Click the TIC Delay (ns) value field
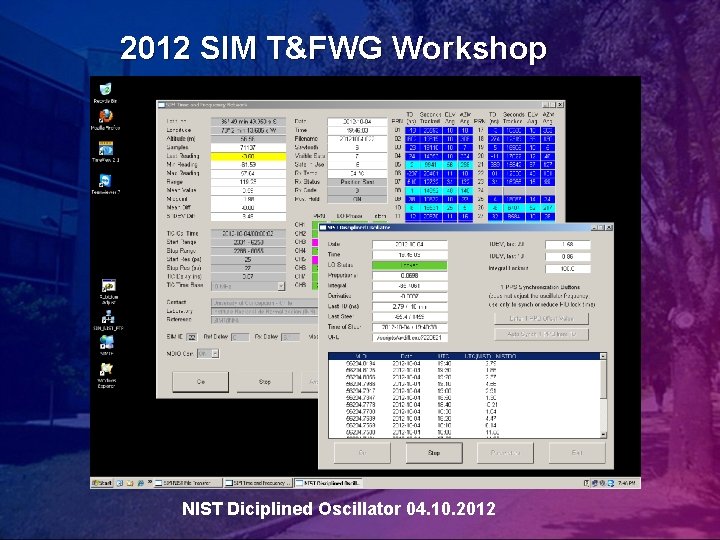 coord(248,277)
